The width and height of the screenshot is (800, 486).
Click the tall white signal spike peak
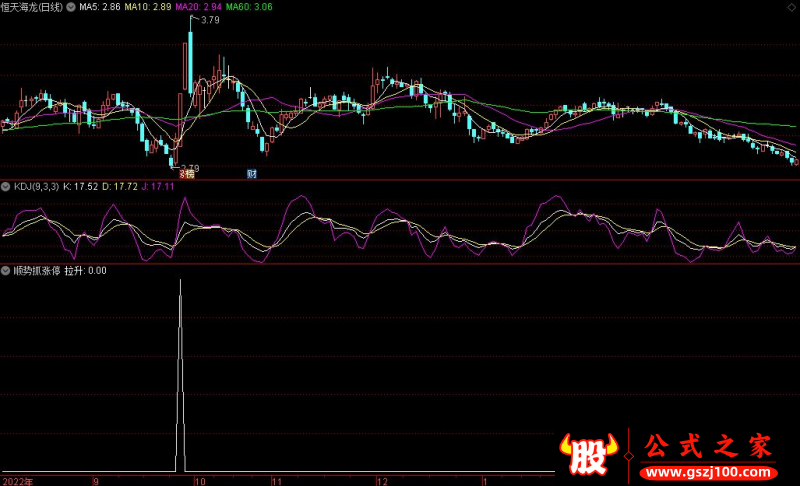pyautogui.click(x=180, y=282)
